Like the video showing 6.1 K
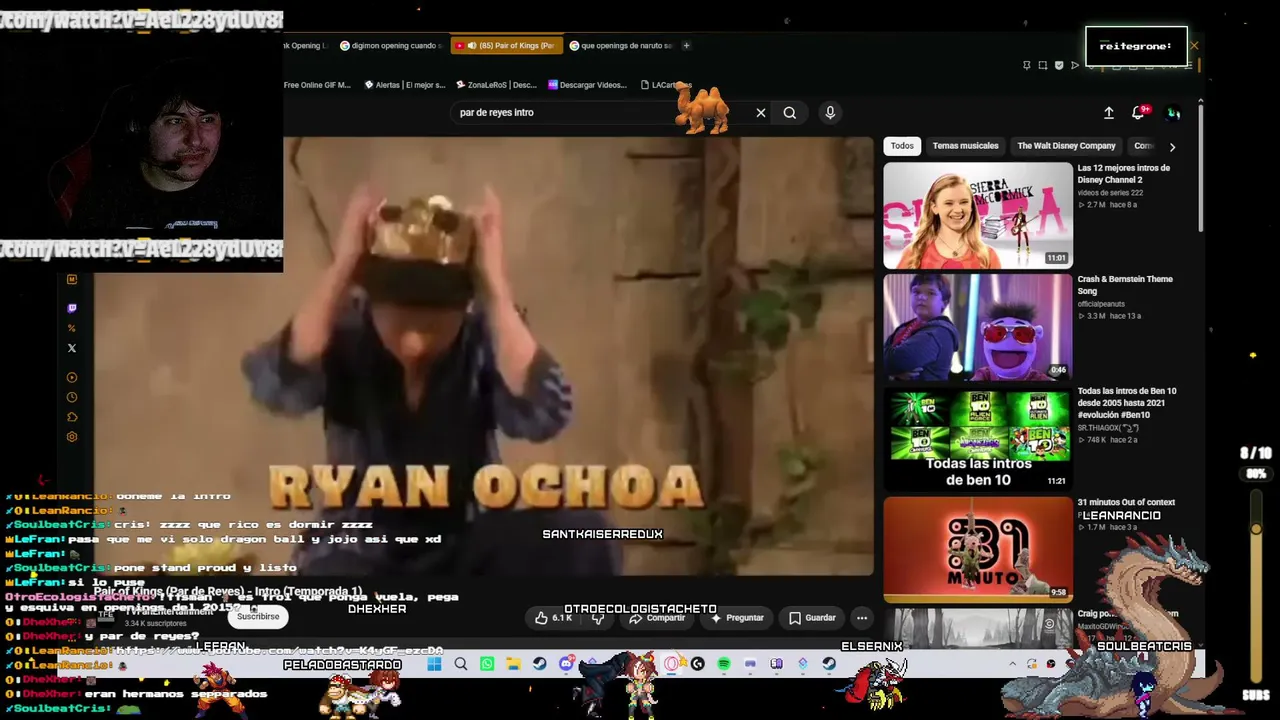1280x720 pixels. tap(553, 618)
